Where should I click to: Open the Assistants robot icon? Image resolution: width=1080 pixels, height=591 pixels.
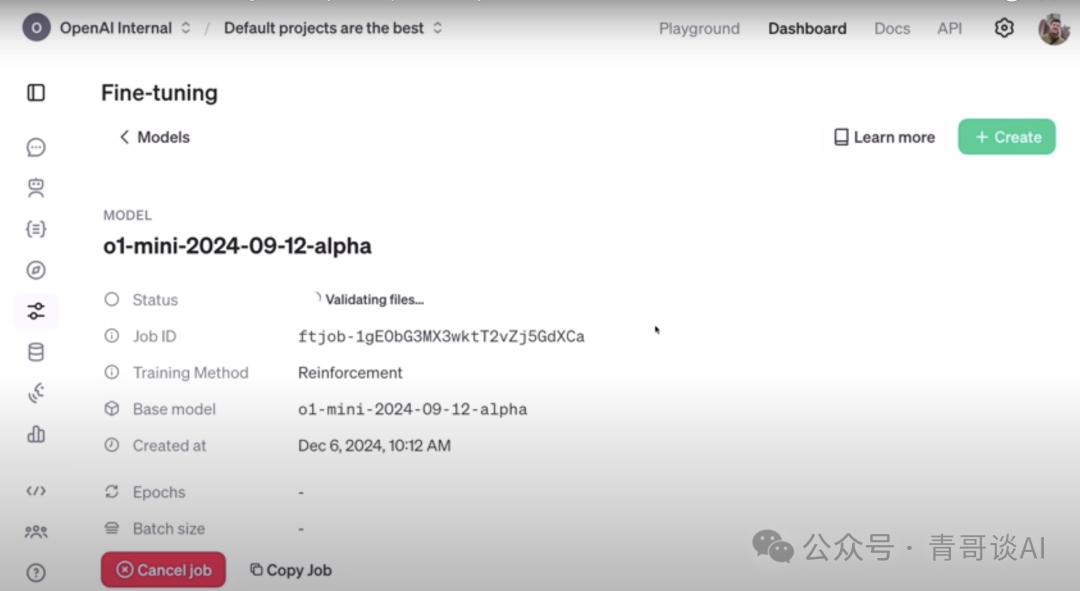pyautogui.click(x=36, y=188)
